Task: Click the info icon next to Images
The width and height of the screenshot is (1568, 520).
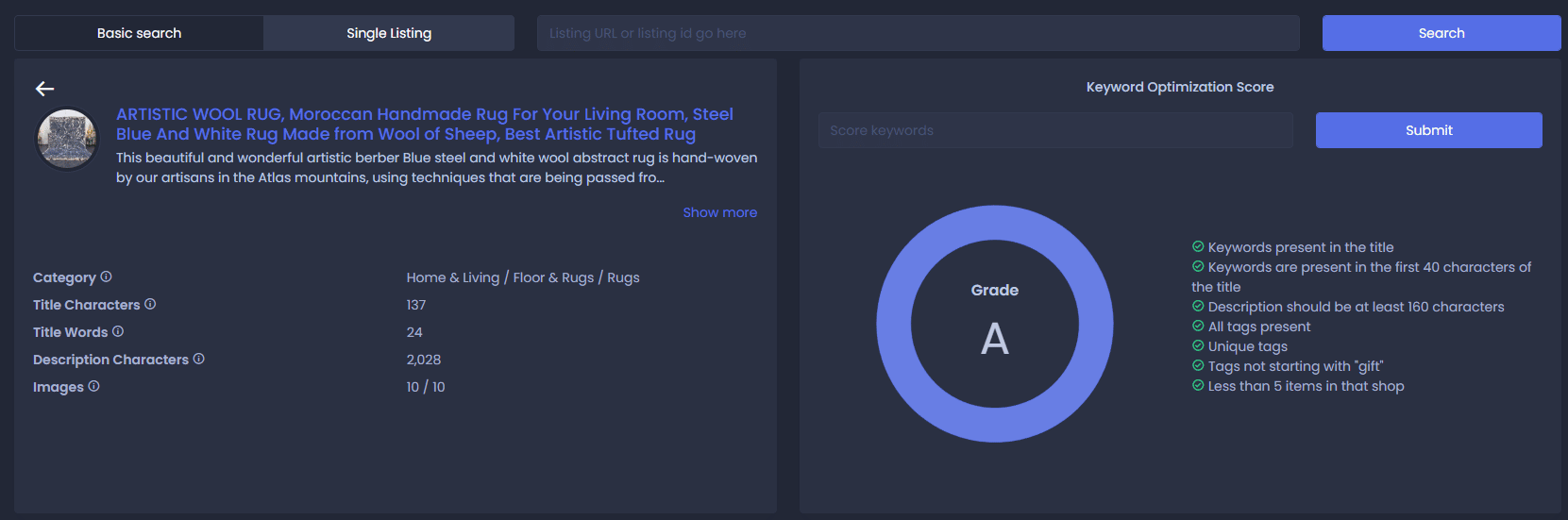Action: [93, 386]
